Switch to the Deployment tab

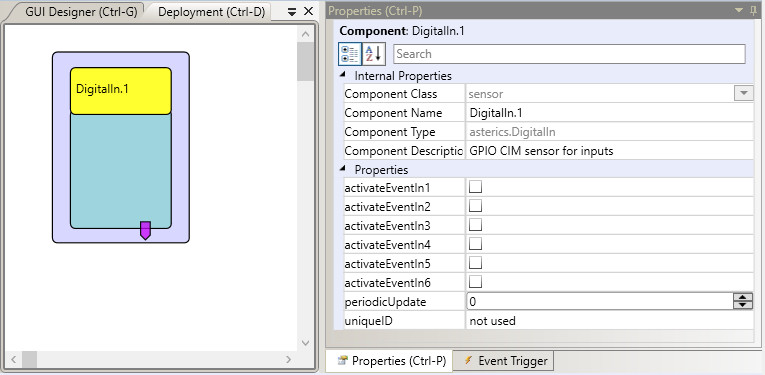(x=211, y=12)
